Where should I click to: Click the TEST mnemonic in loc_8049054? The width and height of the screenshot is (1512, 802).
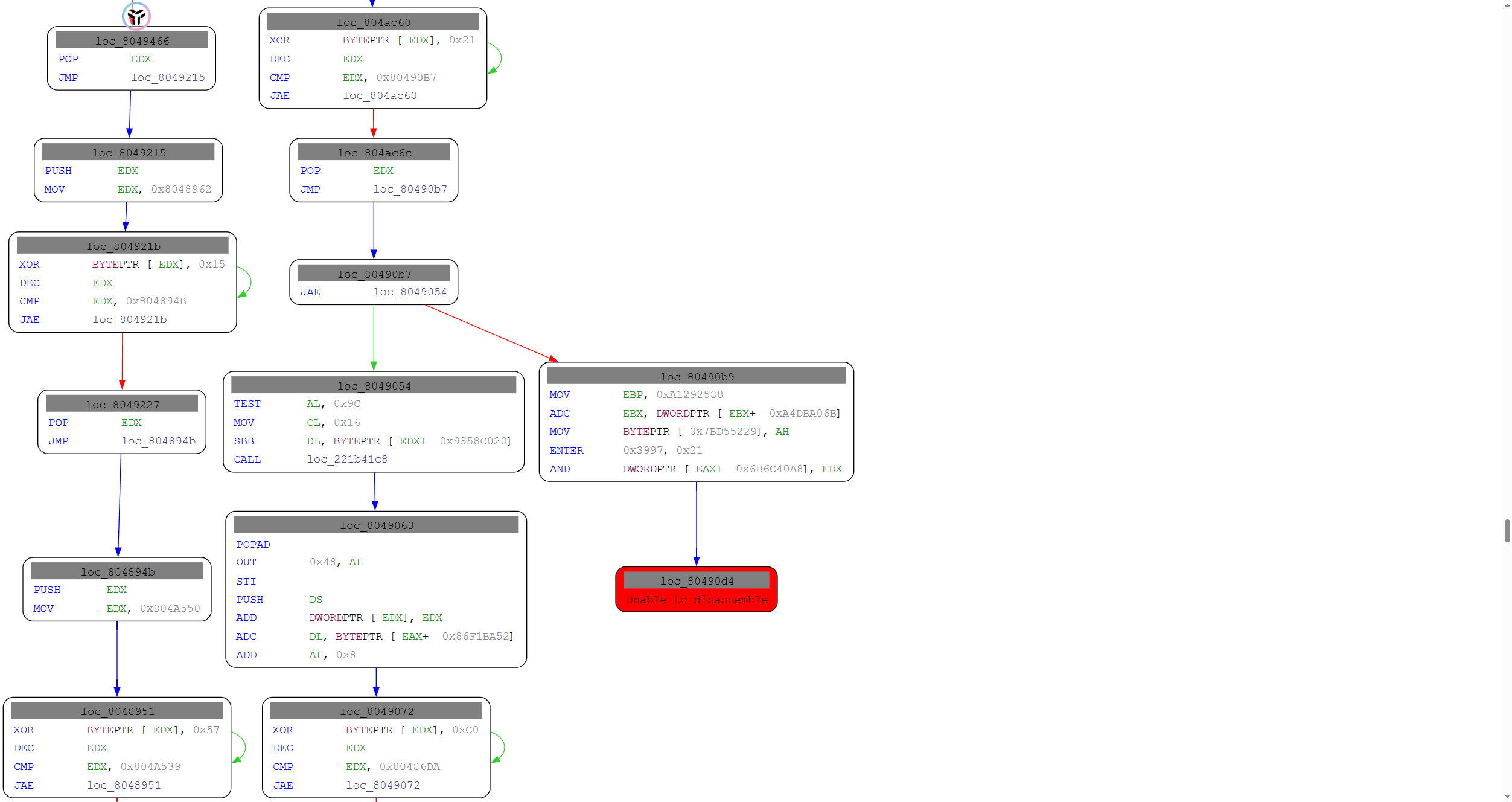[247, 403]
